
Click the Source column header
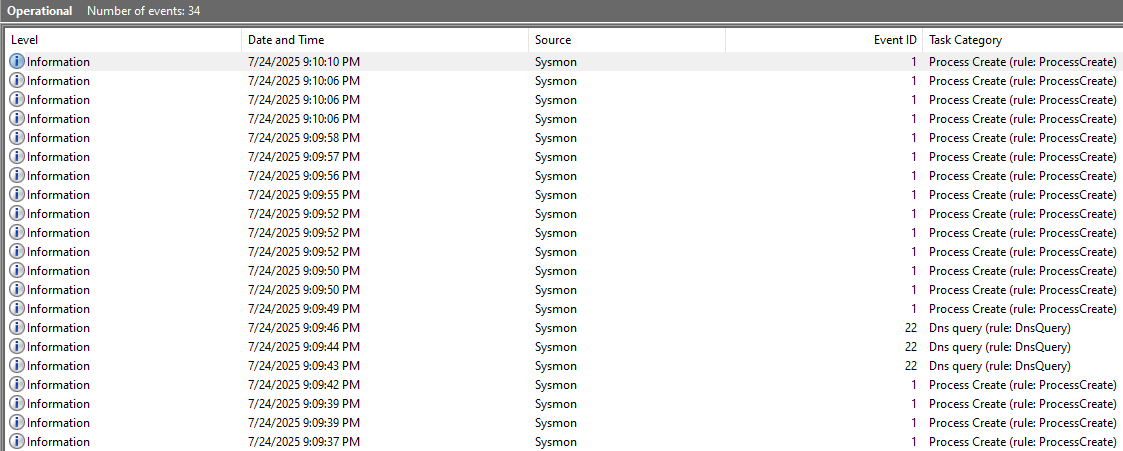553,40
